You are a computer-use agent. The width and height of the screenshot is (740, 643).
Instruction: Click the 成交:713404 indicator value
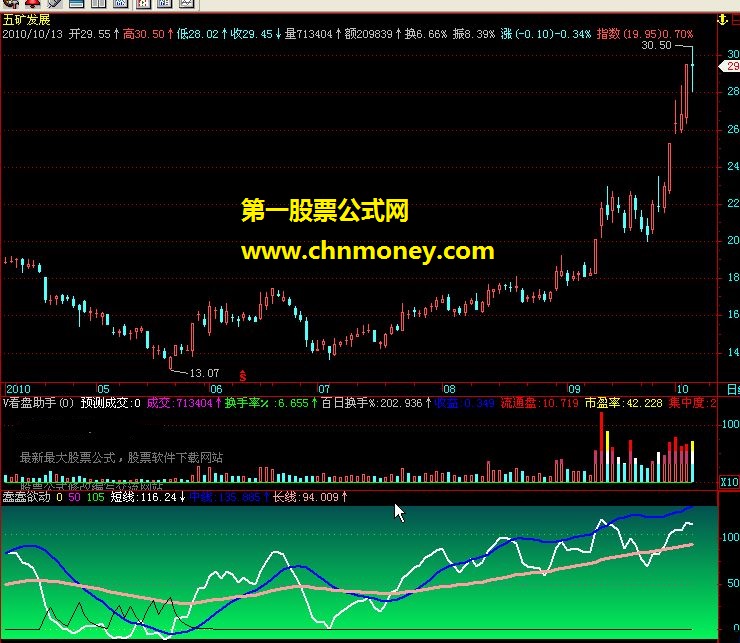coord(180,403)
